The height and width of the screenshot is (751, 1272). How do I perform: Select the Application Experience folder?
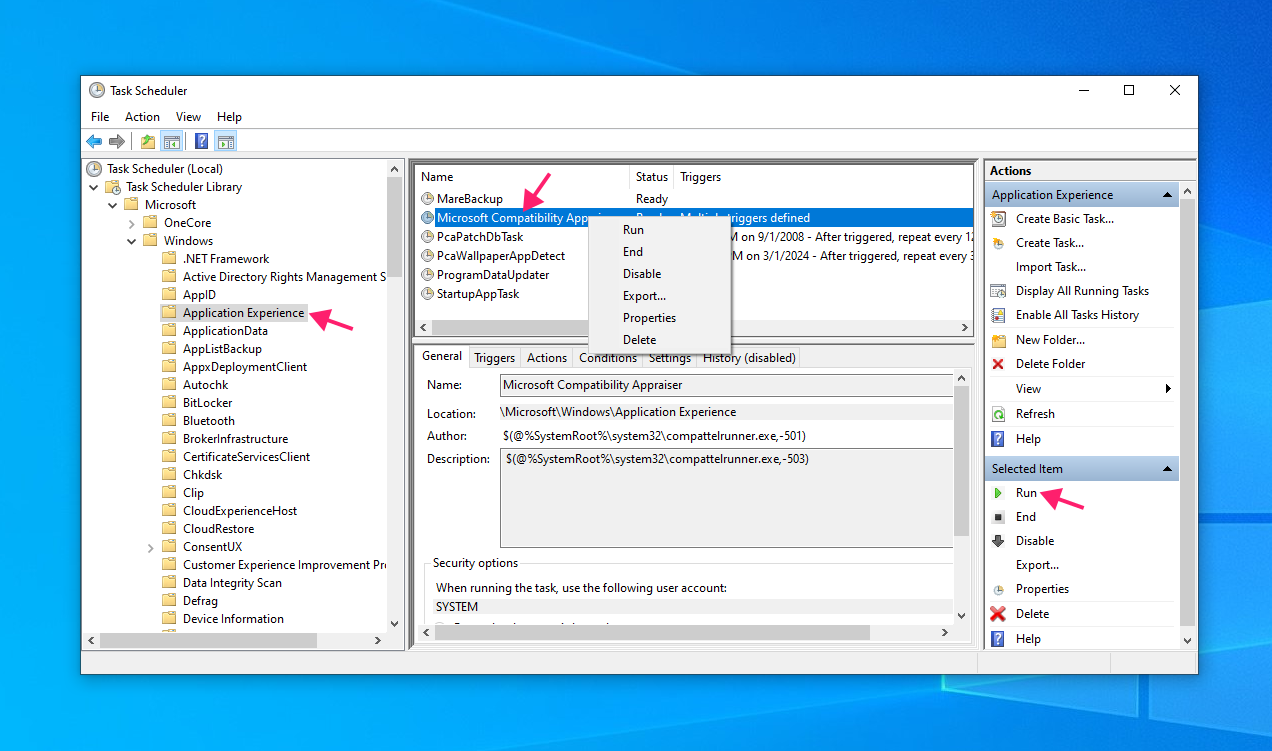click(x=243, y=313)
